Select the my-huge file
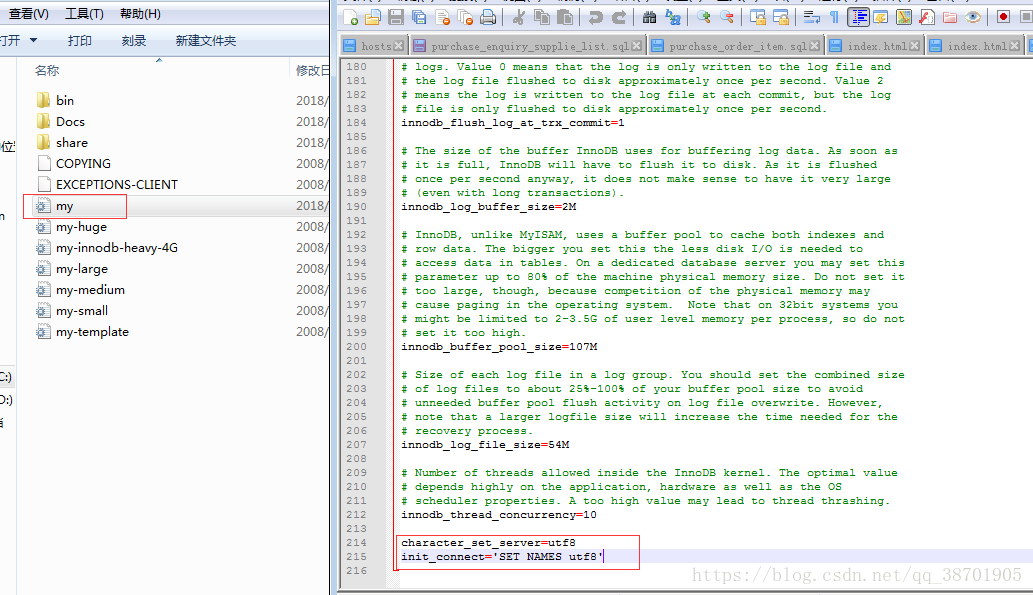 click(x=81, y=227)
